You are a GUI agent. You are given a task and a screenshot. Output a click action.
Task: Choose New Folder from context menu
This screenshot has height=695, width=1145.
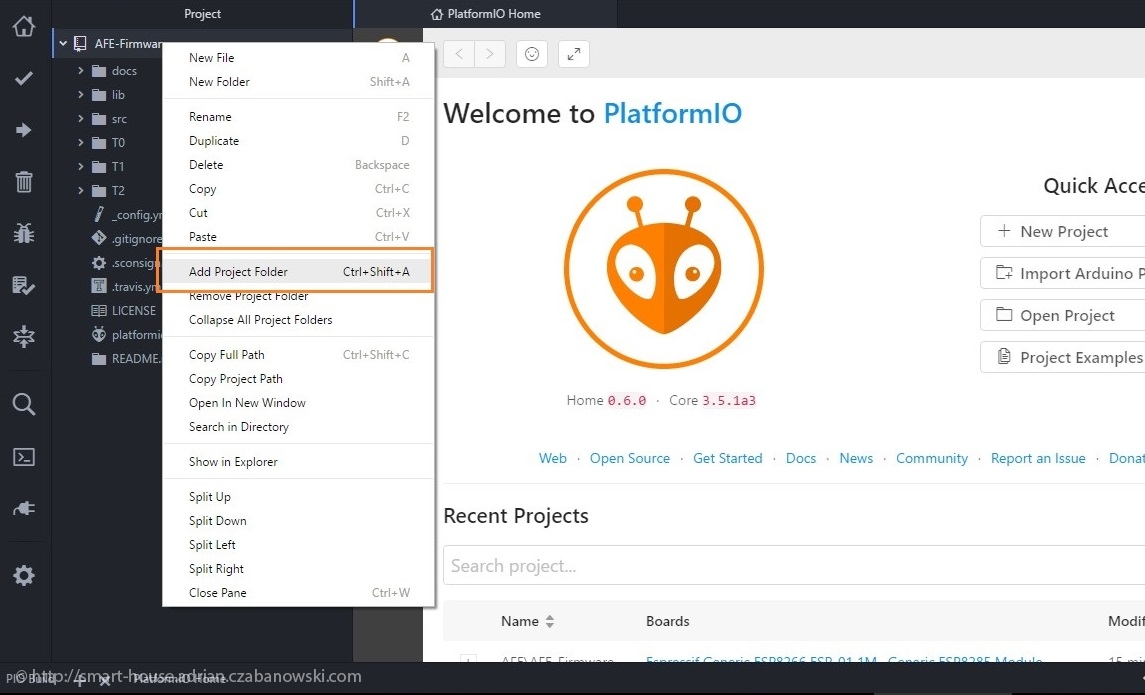[299, 82]
